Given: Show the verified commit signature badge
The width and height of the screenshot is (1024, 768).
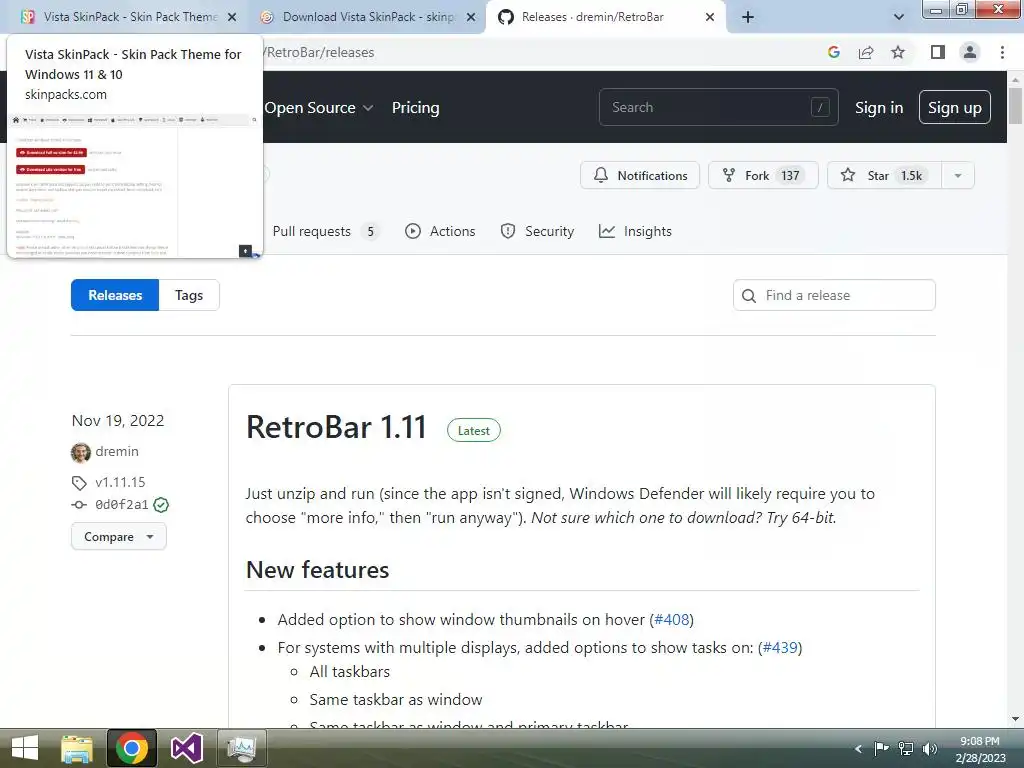Looking at the screenshot, I should 161,505.
